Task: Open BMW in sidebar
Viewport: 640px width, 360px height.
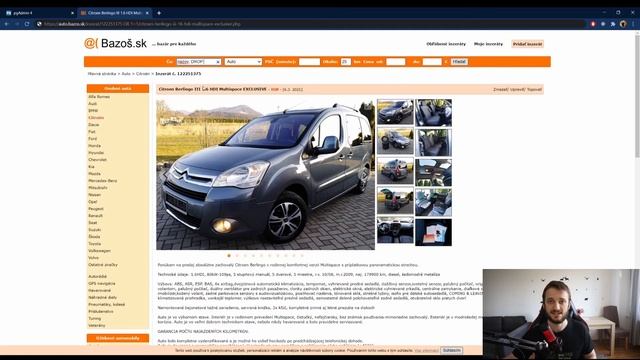Action: 93,111
